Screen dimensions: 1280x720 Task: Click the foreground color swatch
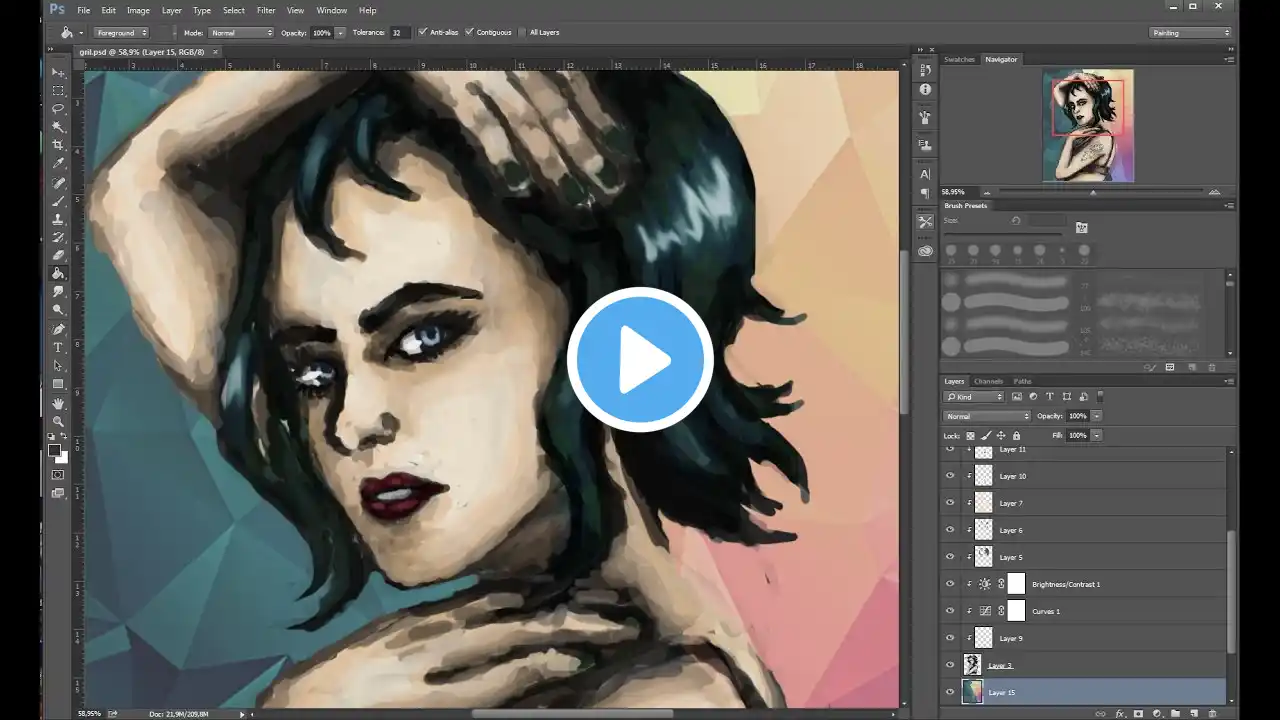[x=54, y=450]
